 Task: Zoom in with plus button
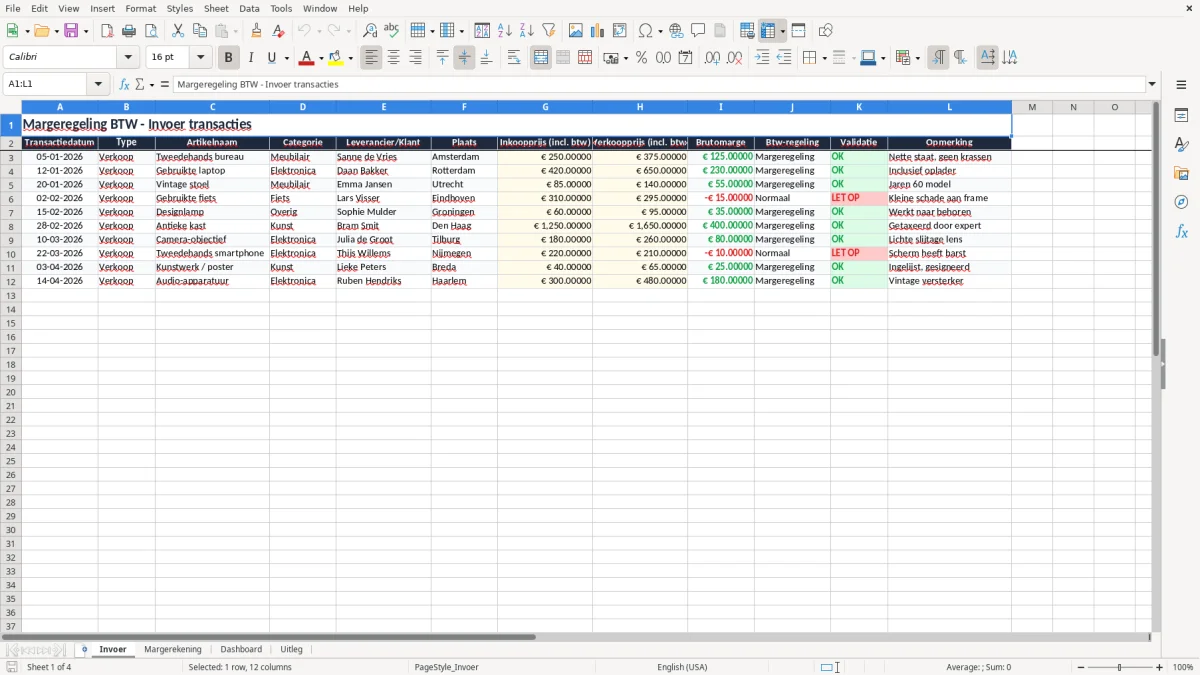1160,667
